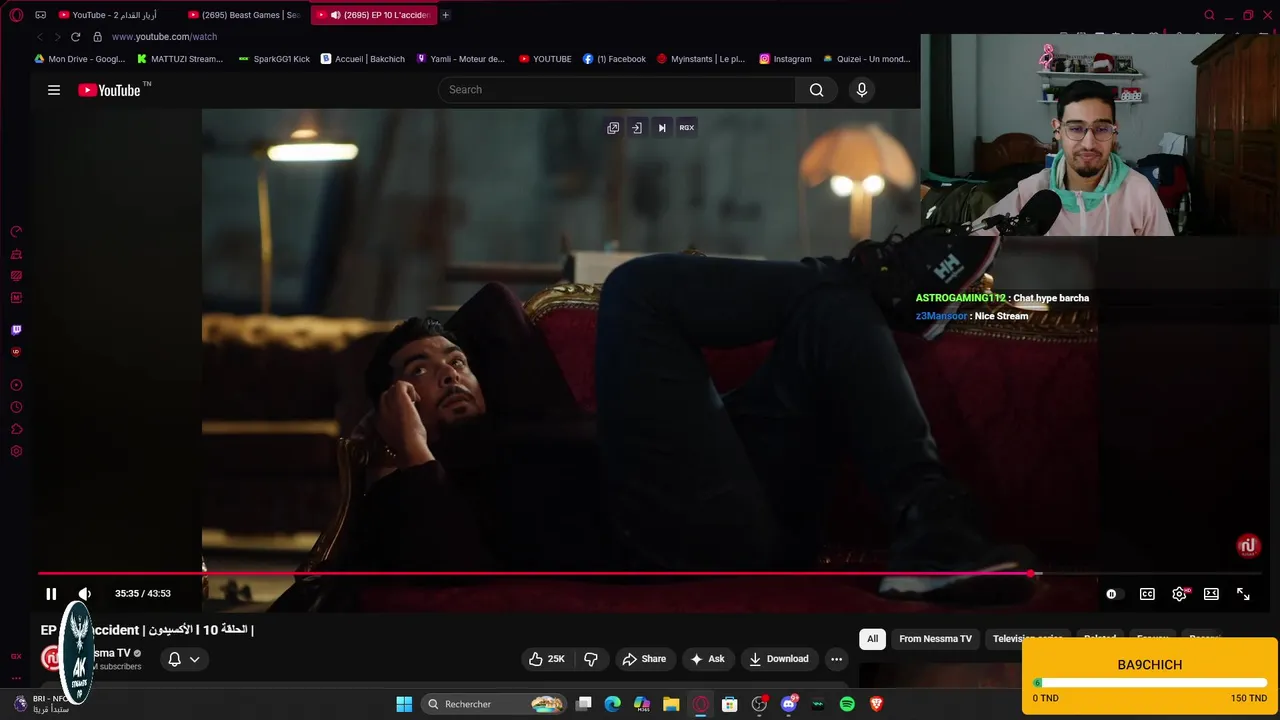The image size is (1280, 720).
Task: Open SparkGG1 Kick bookmark
Action: pos(274,59)
